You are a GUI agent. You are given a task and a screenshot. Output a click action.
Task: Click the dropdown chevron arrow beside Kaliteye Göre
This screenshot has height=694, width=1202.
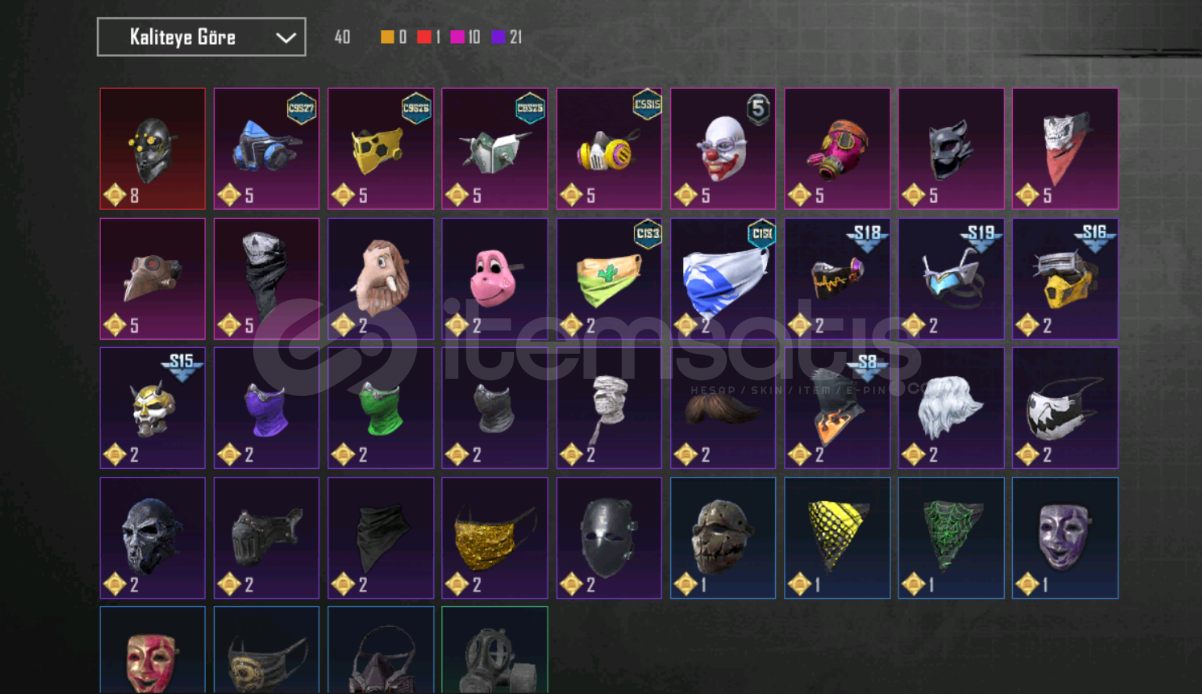(286, 38)
